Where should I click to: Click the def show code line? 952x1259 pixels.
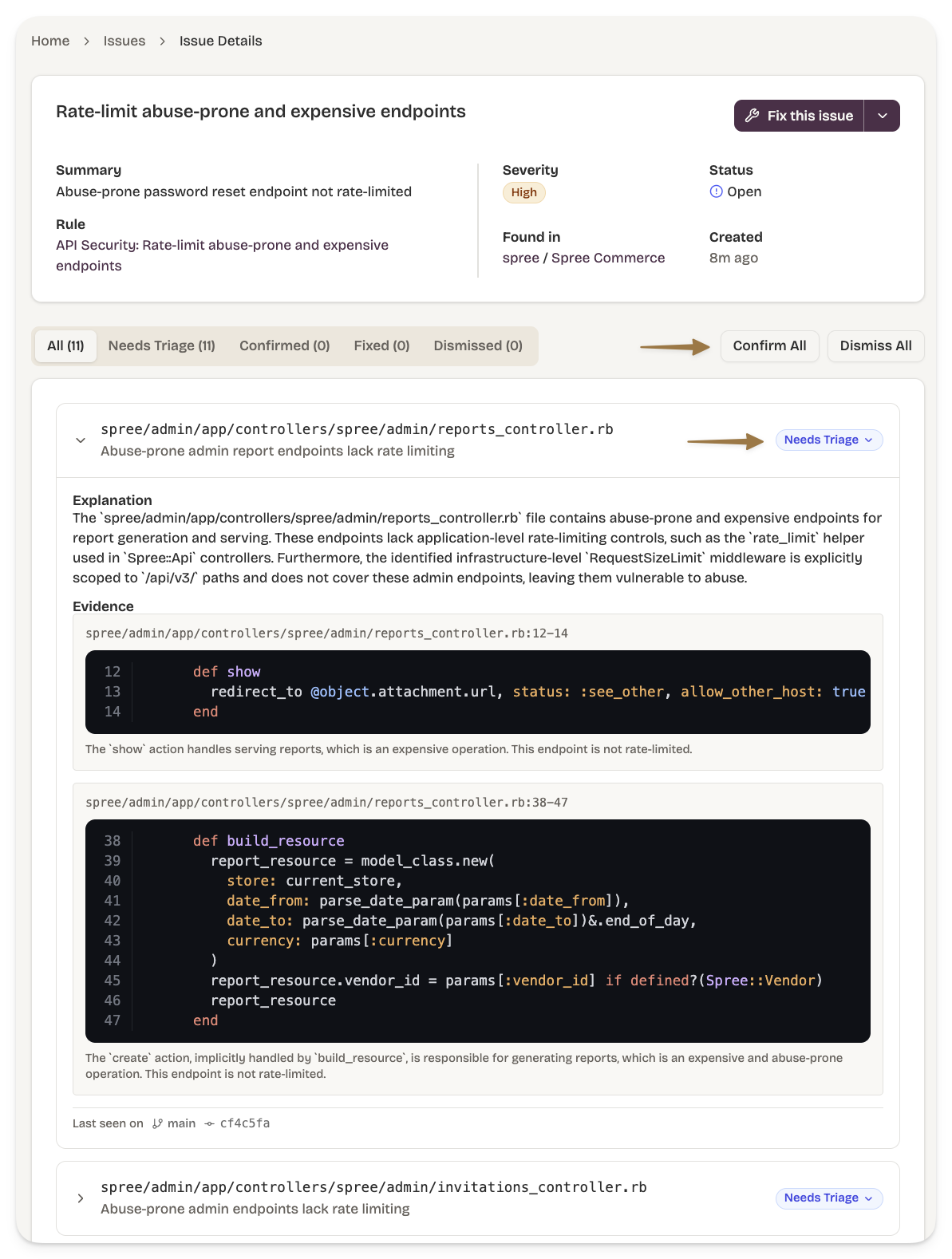[227, 672]
